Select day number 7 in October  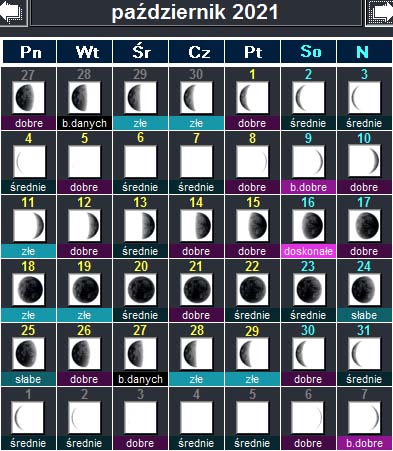[x=196, y=138]
